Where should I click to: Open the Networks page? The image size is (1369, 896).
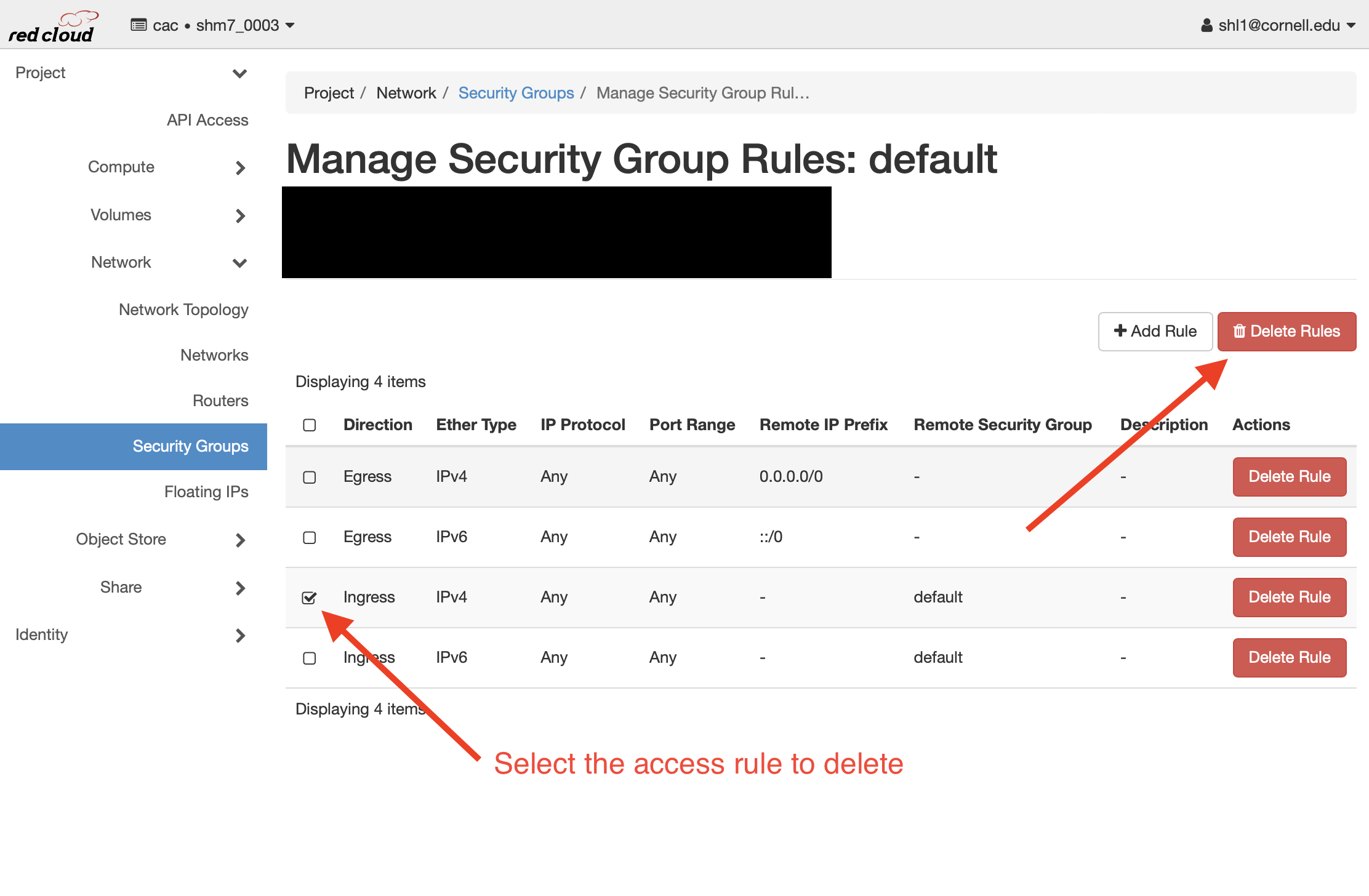(214, 355)
